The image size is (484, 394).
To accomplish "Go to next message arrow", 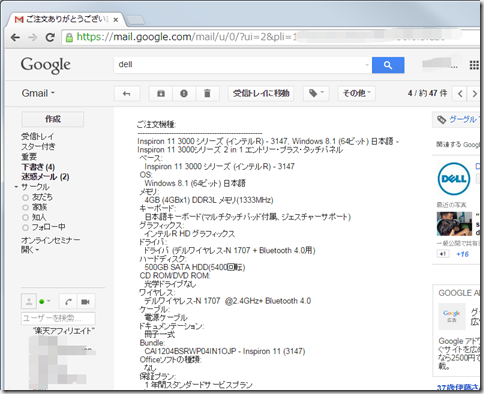I will [x=474, y=94].
